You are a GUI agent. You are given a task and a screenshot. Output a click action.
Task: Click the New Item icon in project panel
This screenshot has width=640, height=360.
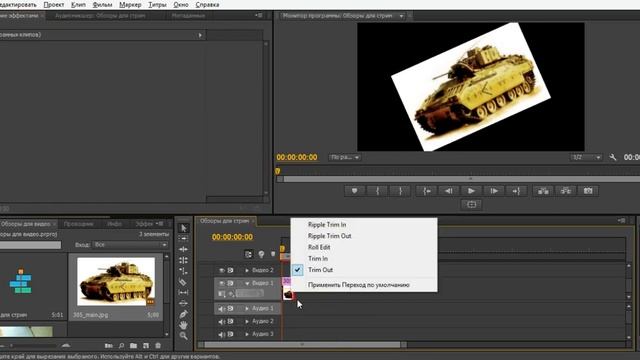point(146,346)
